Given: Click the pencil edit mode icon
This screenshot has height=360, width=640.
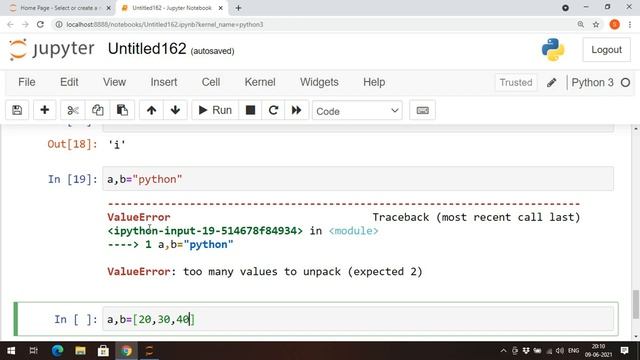Looking at the screenshot, I should (x=551, y=82).
